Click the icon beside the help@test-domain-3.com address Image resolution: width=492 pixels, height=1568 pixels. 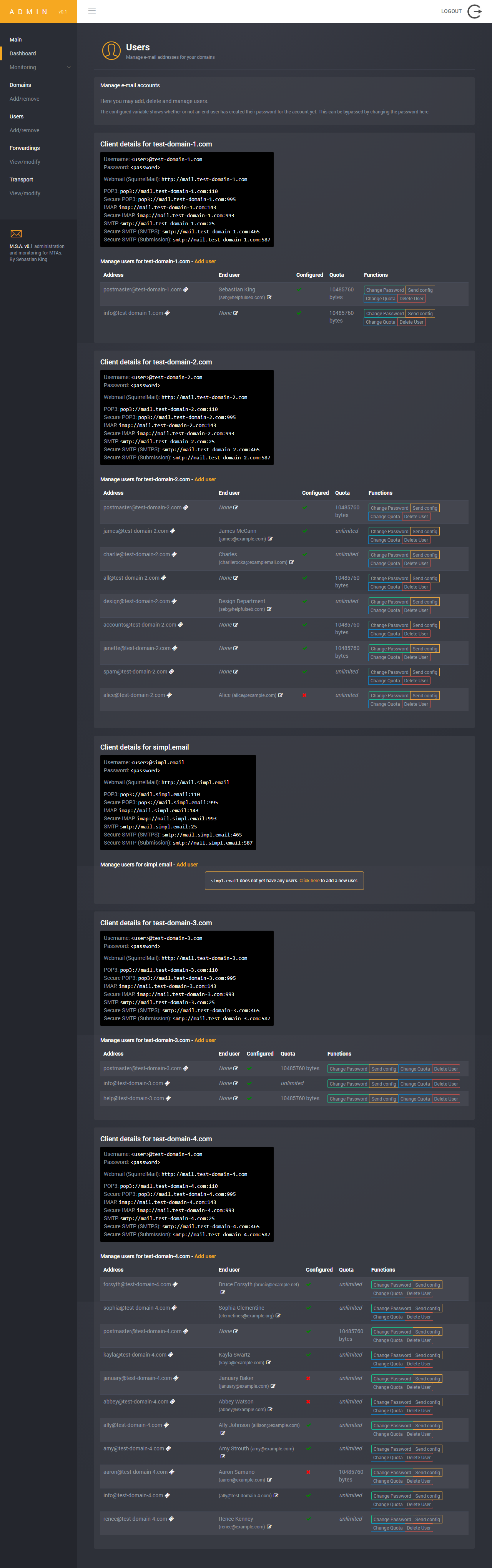(168, 1099)
